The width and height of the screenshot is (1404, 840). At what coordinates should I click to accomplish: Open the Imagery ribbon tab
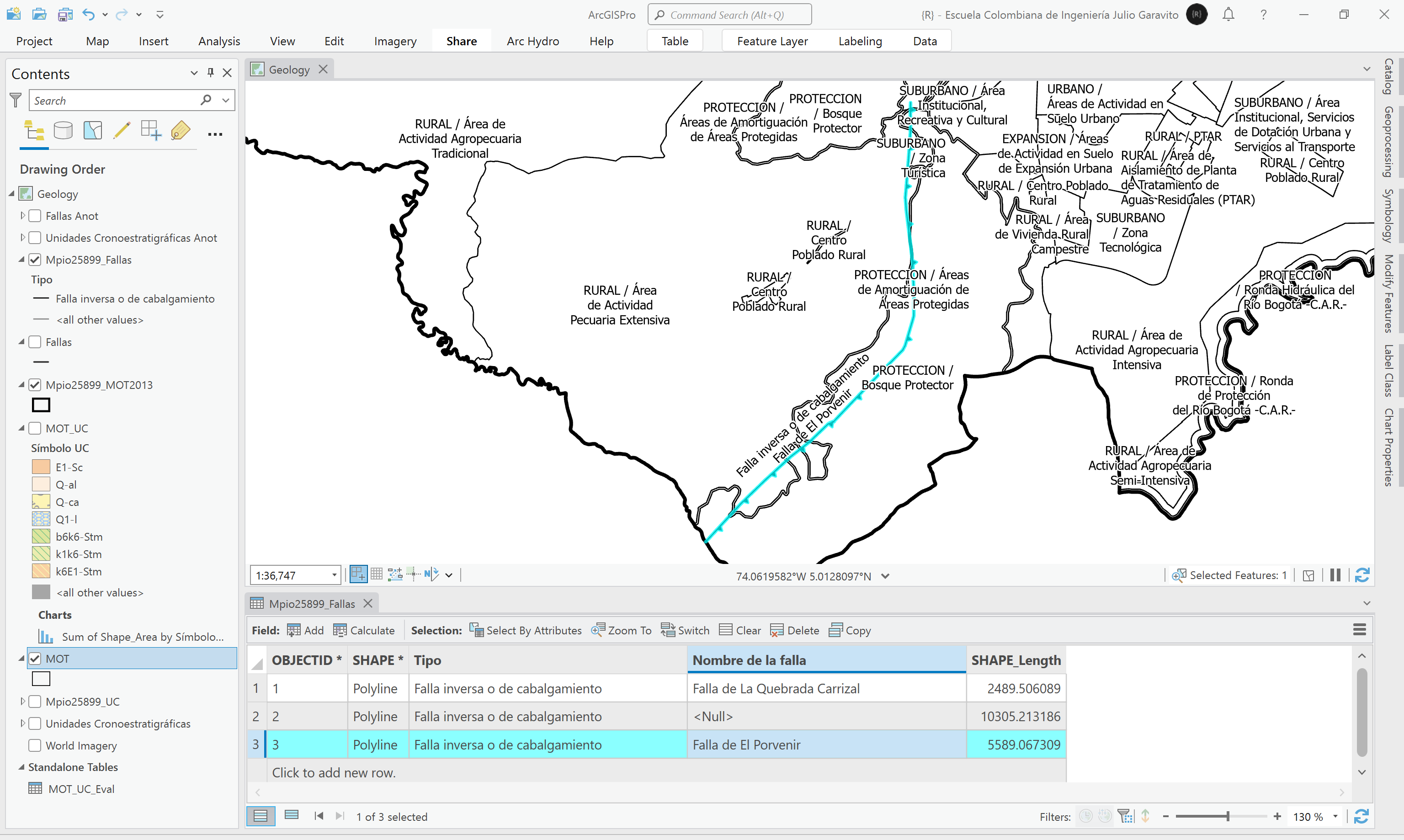click(x=395, y=41)
